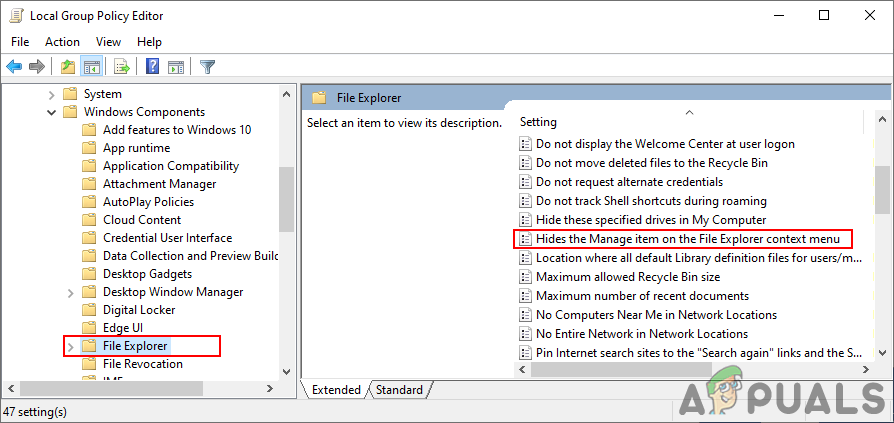The width and height of the screenshot is (894, 423).
Task: Select Hides the Manage item setting
Action: point(688,238)
